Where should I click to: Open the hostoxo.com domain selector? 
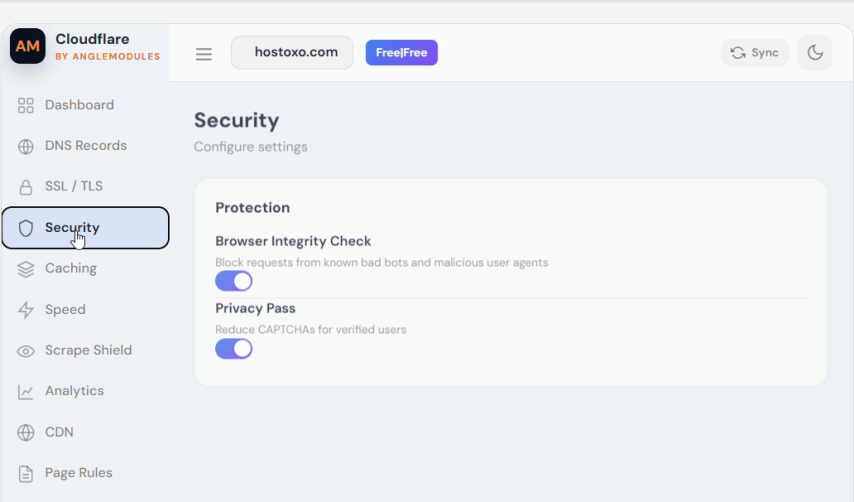pos(292,52)
